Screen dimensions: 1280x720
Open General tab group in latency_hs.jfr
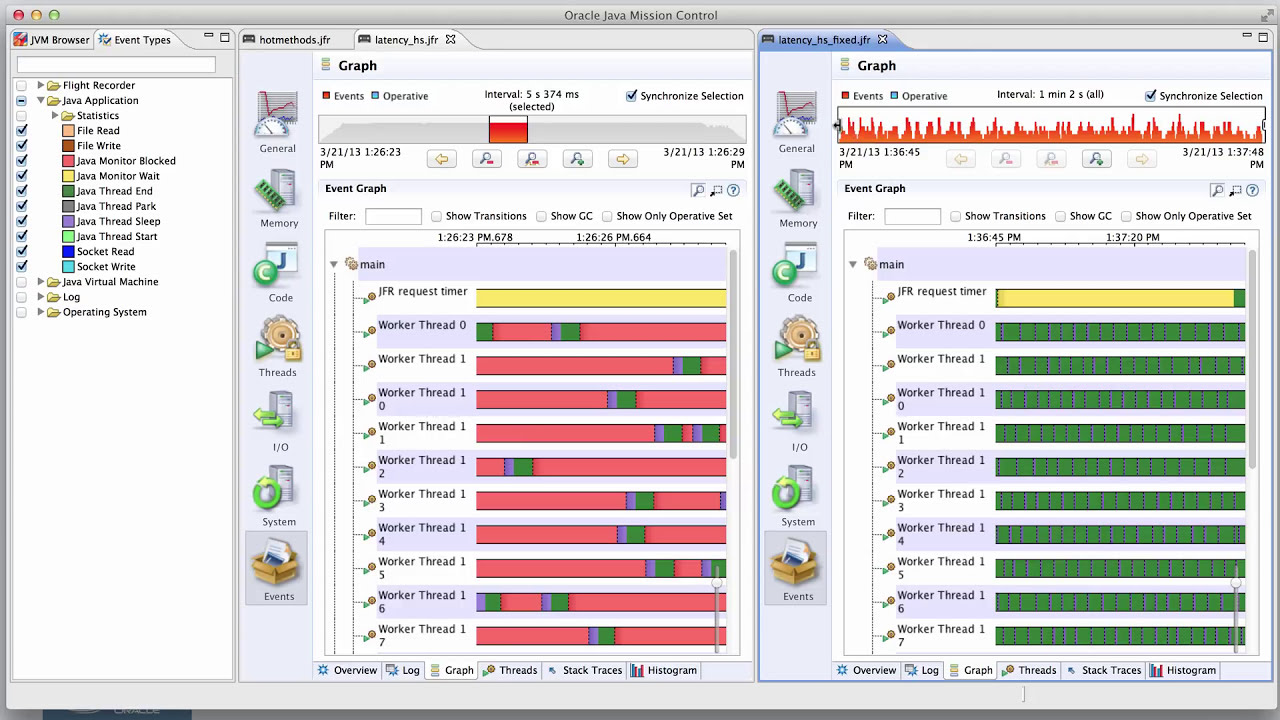click(277, 121)
